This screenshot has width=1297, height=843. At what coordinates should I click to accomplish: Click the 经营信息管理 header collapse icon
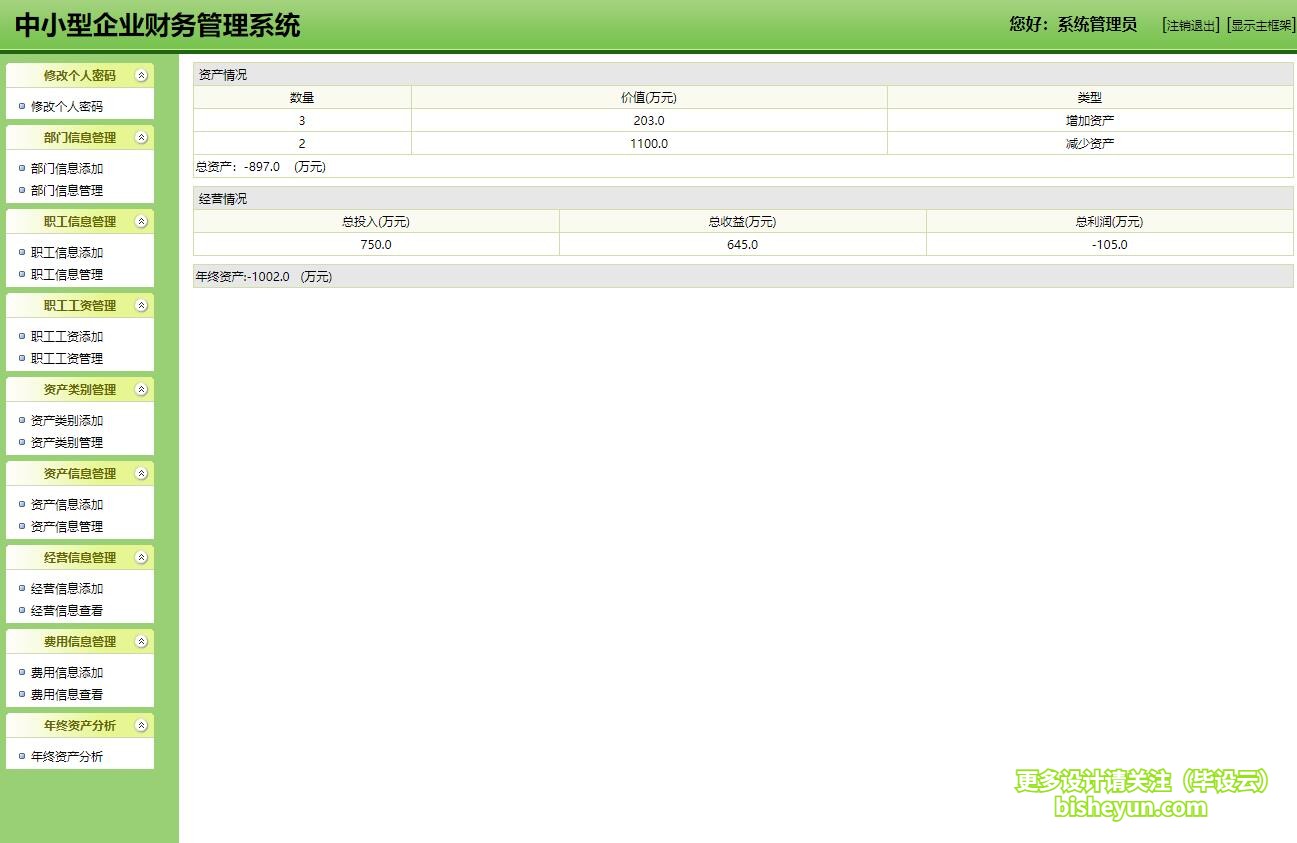pos(141,558)
